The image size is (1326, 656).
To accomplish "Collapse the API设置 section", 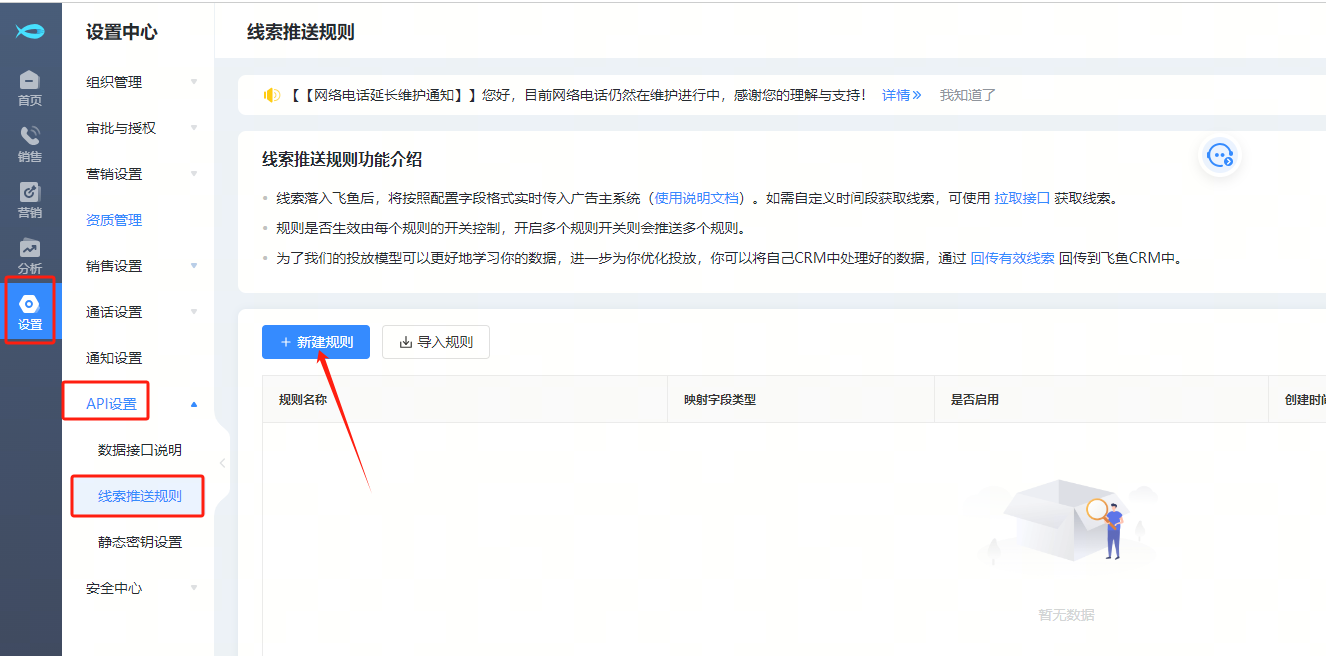I will tap(194, 404).
